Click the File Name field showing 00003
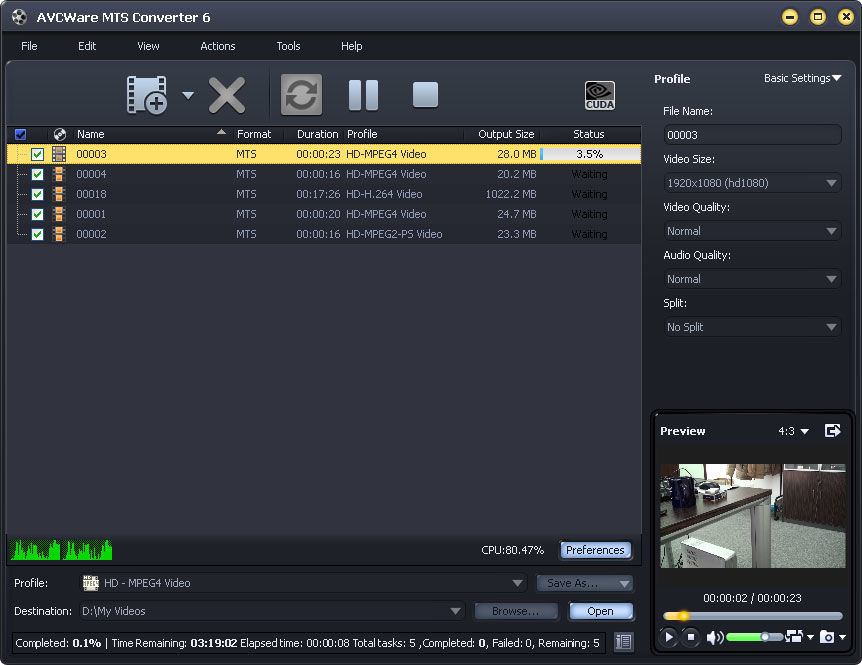 click(752, 135)
